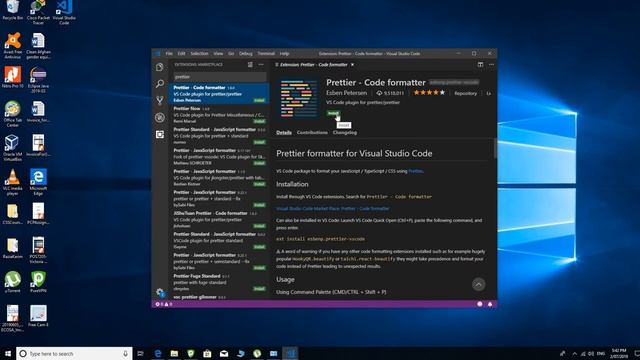The image size is (640, 360).
Task: Open the Go menu
Action: [231, 53]
